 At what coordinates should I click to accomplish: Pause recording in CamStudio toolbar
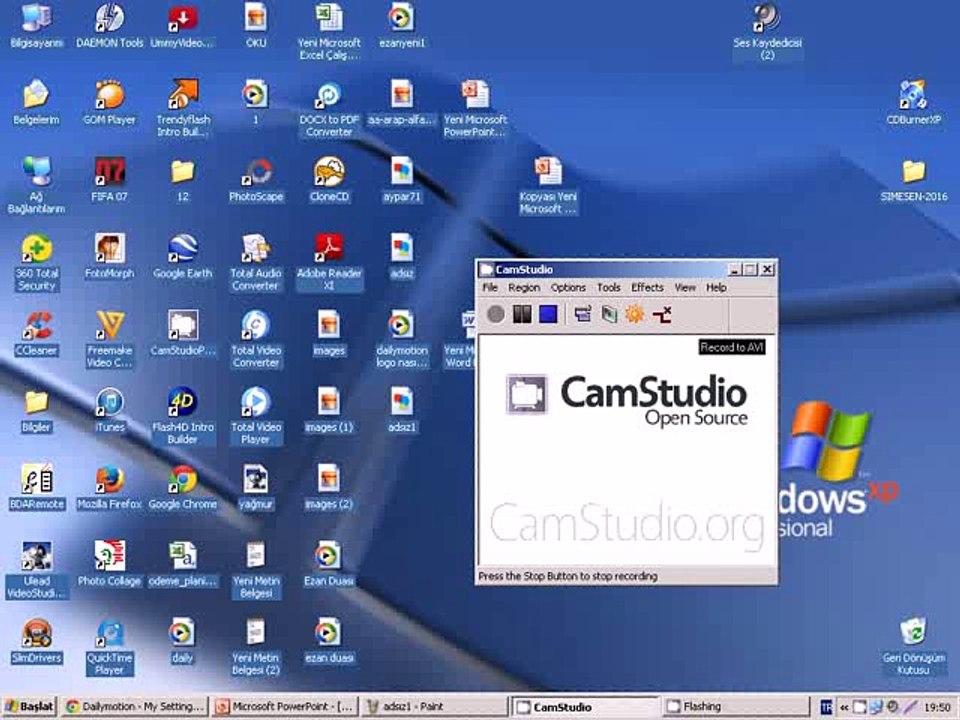point(522,314)
